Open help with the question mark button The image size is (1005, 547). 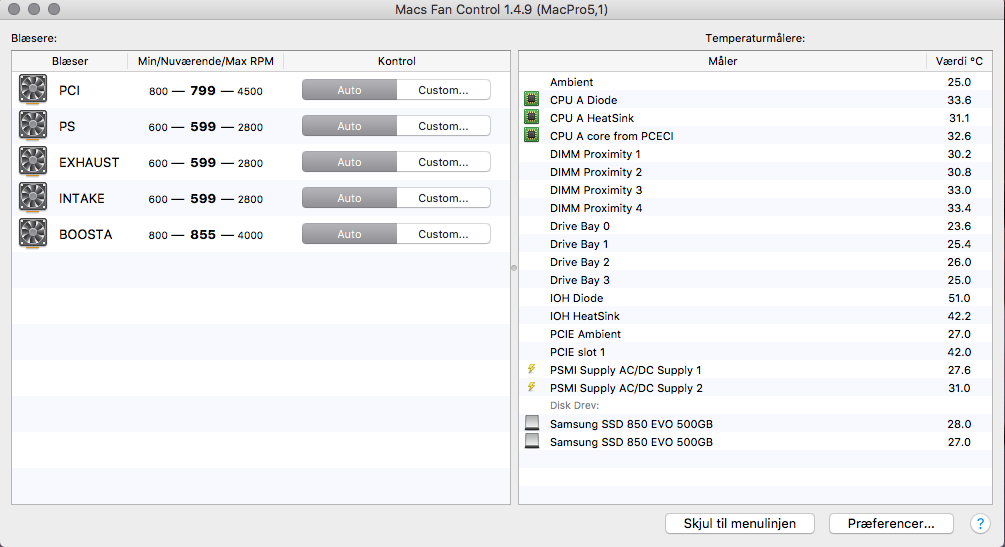[980, 523]
